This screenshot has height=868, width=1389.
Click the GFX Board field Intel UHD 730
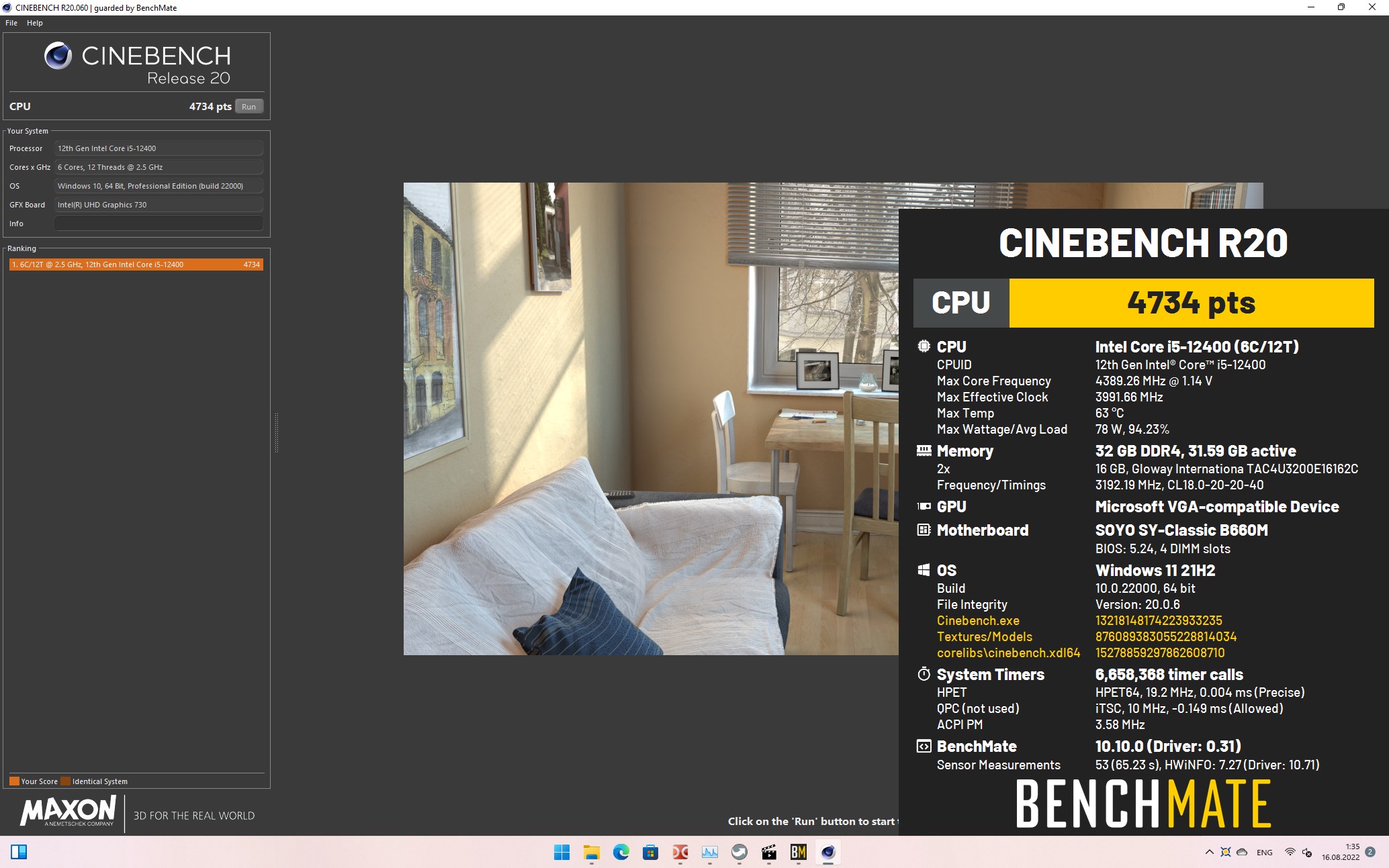159,205
